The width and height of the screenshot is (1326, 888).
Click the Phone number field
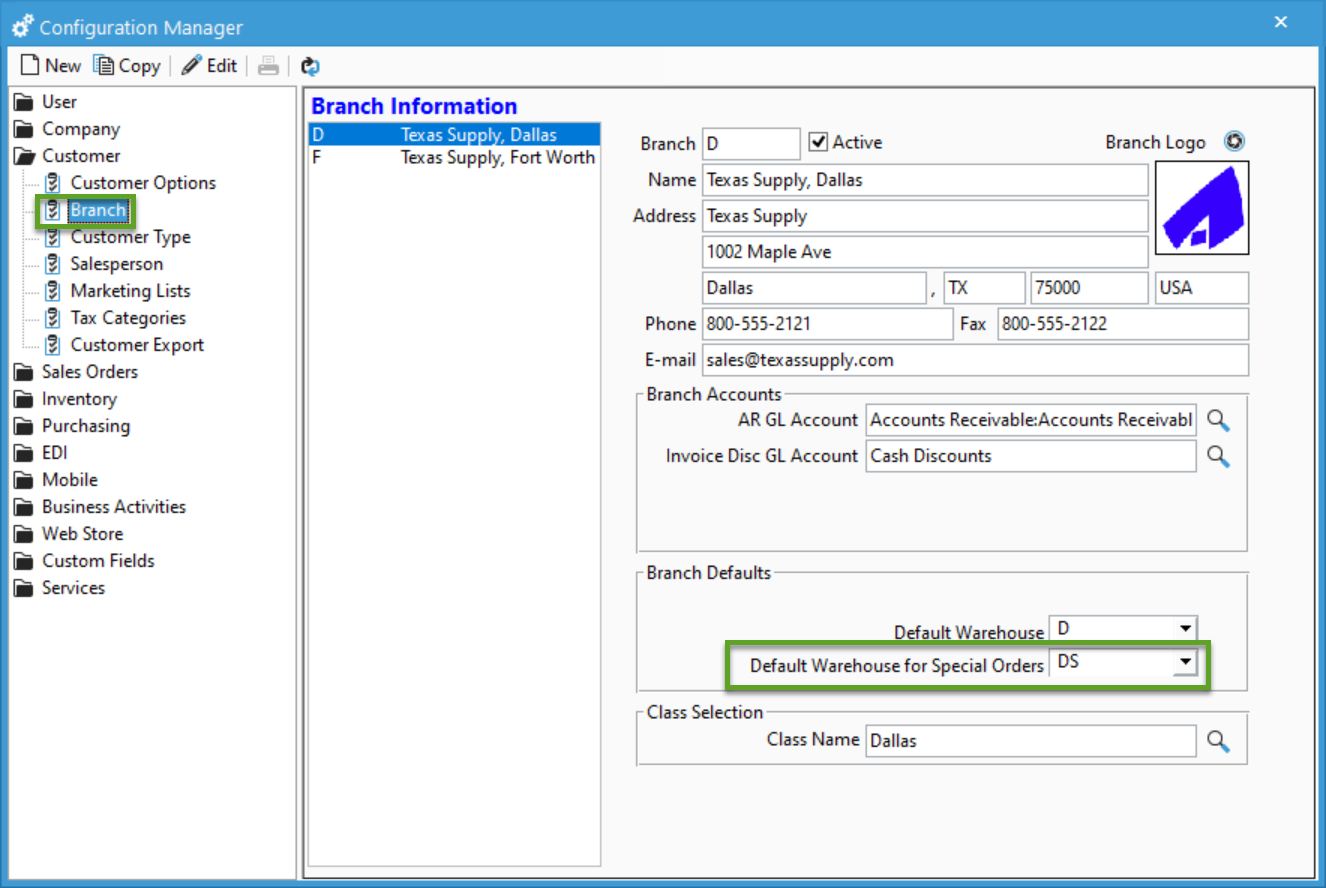click(x=828, y=324)
